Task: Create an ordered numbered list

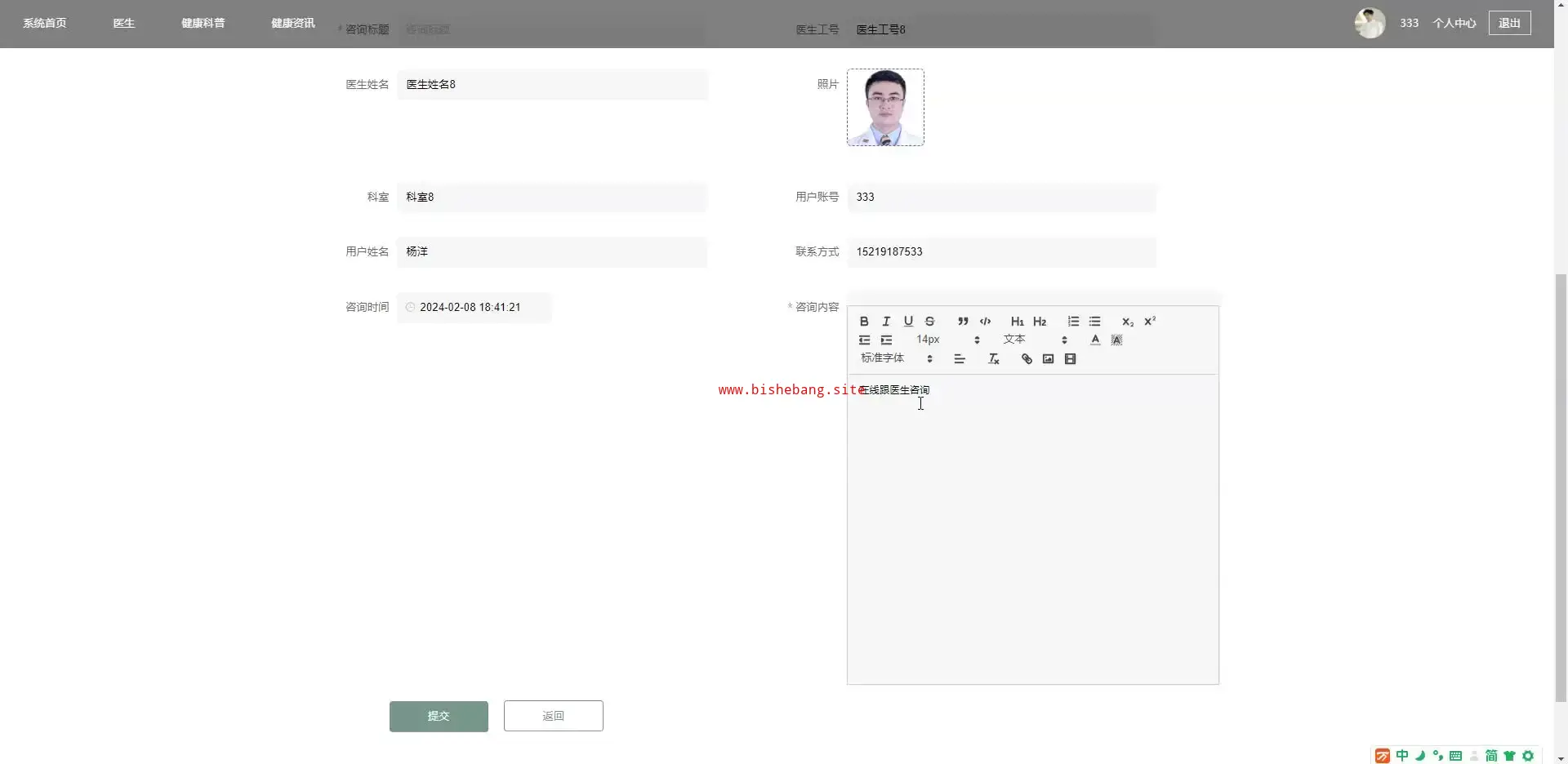Action: point(1073,322)
